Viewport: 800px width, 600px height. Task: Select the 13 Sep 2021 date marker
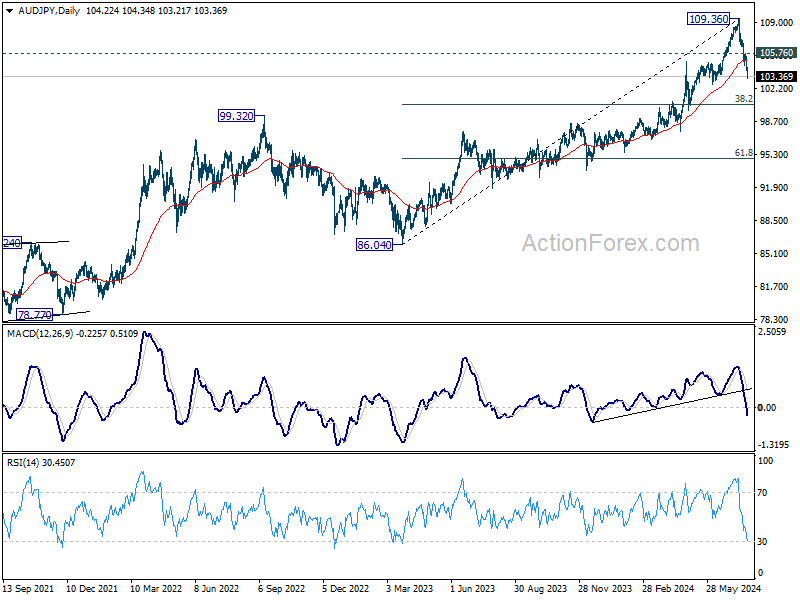(x=28, y=588)
